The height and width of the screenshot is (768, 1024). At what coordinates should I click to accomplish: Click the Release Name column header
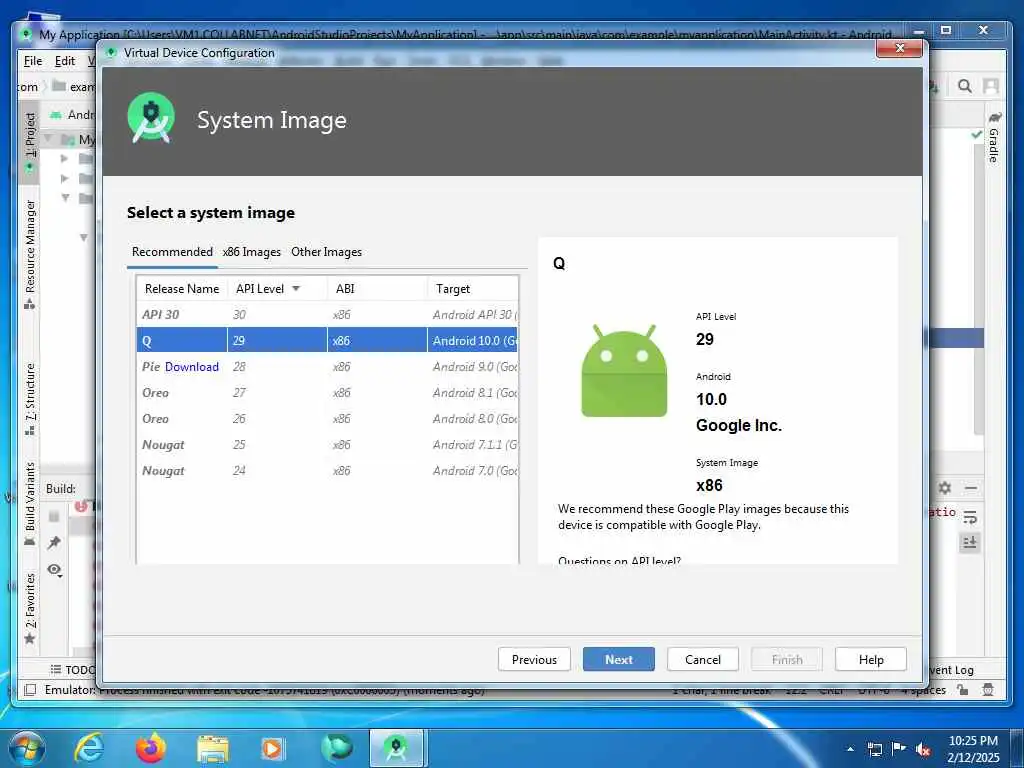(x=182, y=289)
